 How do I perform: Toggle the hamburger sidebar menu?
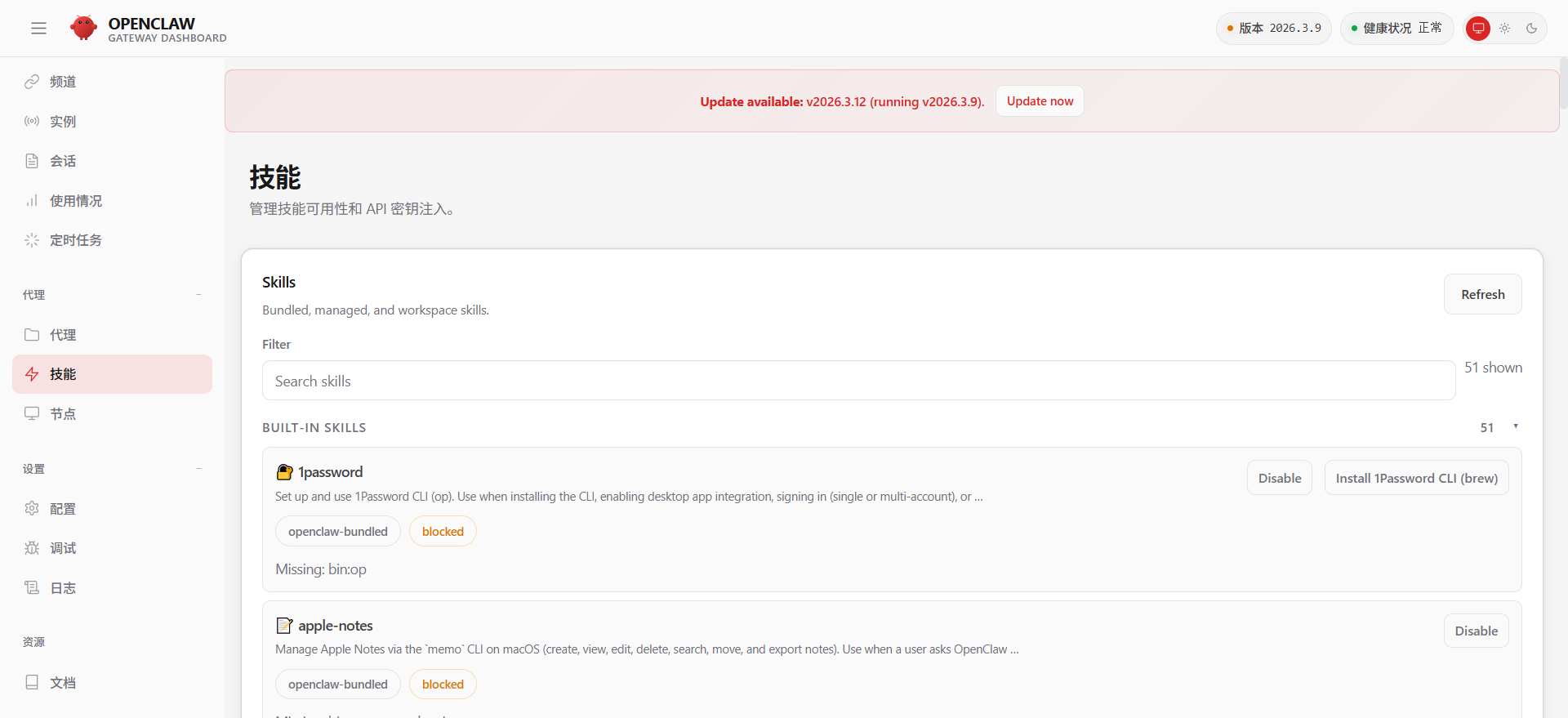[38, 29]
